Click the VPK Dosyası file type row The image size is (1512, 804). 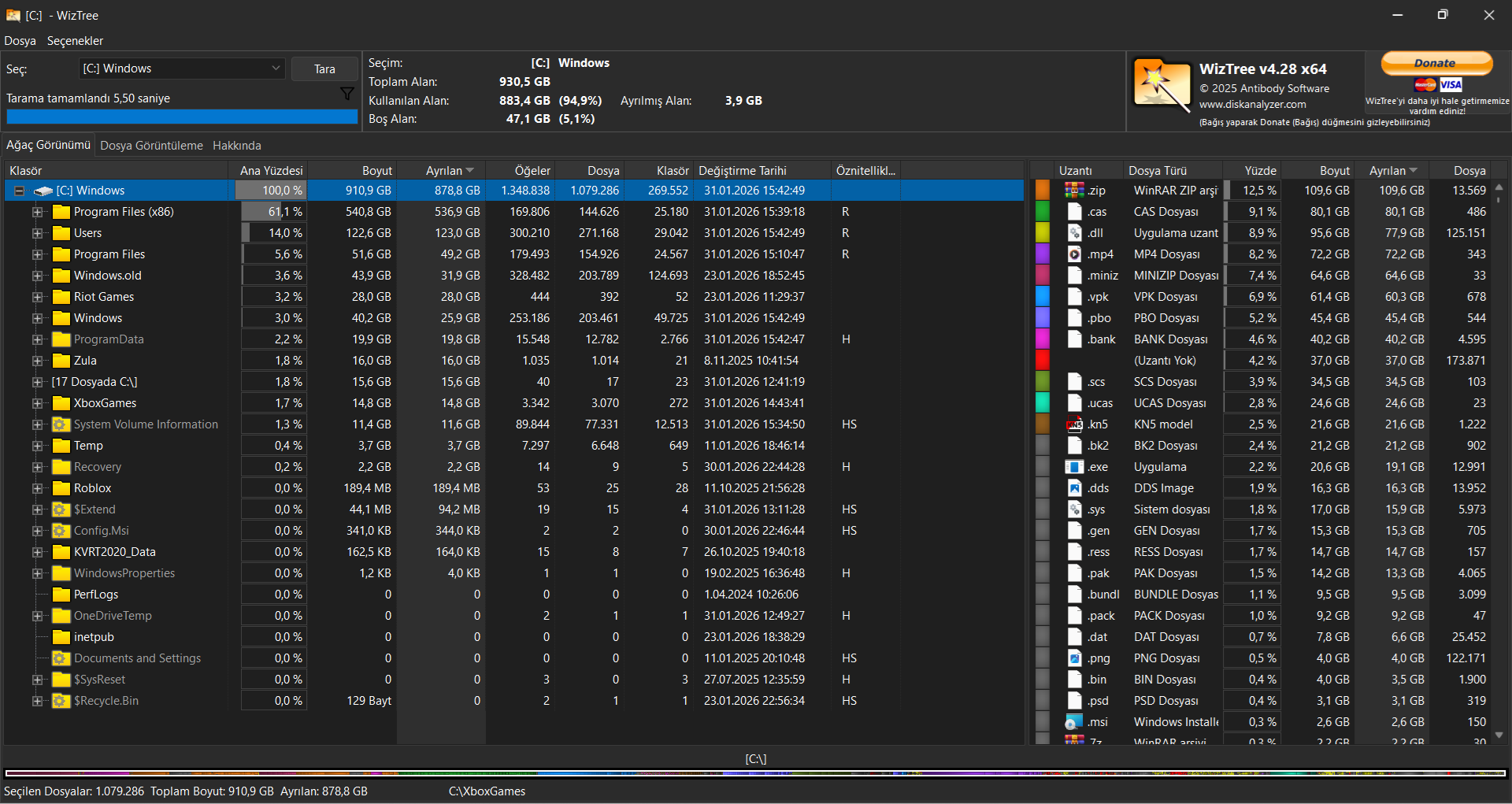click(1263, 297)
